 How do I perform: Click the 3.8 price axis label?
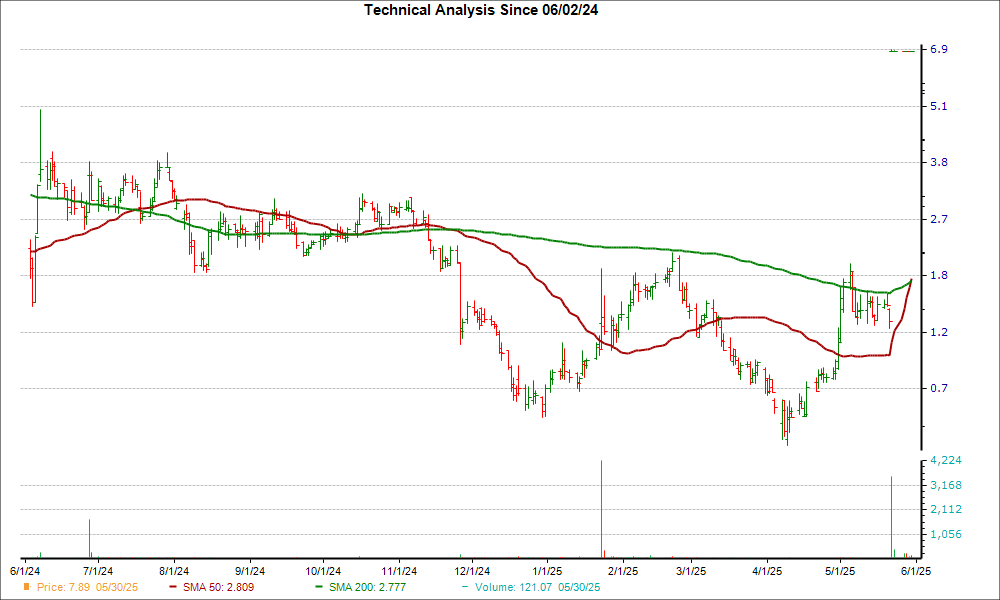coord(939,162)
